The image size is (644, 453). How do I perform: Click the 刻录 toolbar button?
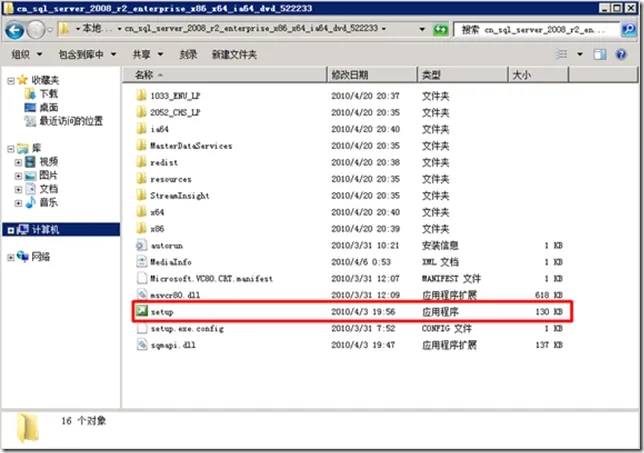point(188,54)
